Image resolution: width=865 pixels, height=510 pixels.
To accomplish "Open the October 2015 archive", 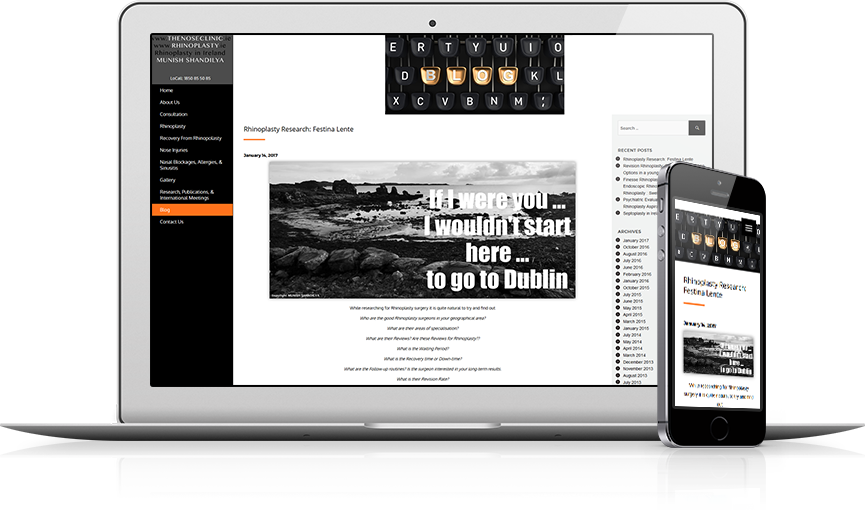I will 636,288.
